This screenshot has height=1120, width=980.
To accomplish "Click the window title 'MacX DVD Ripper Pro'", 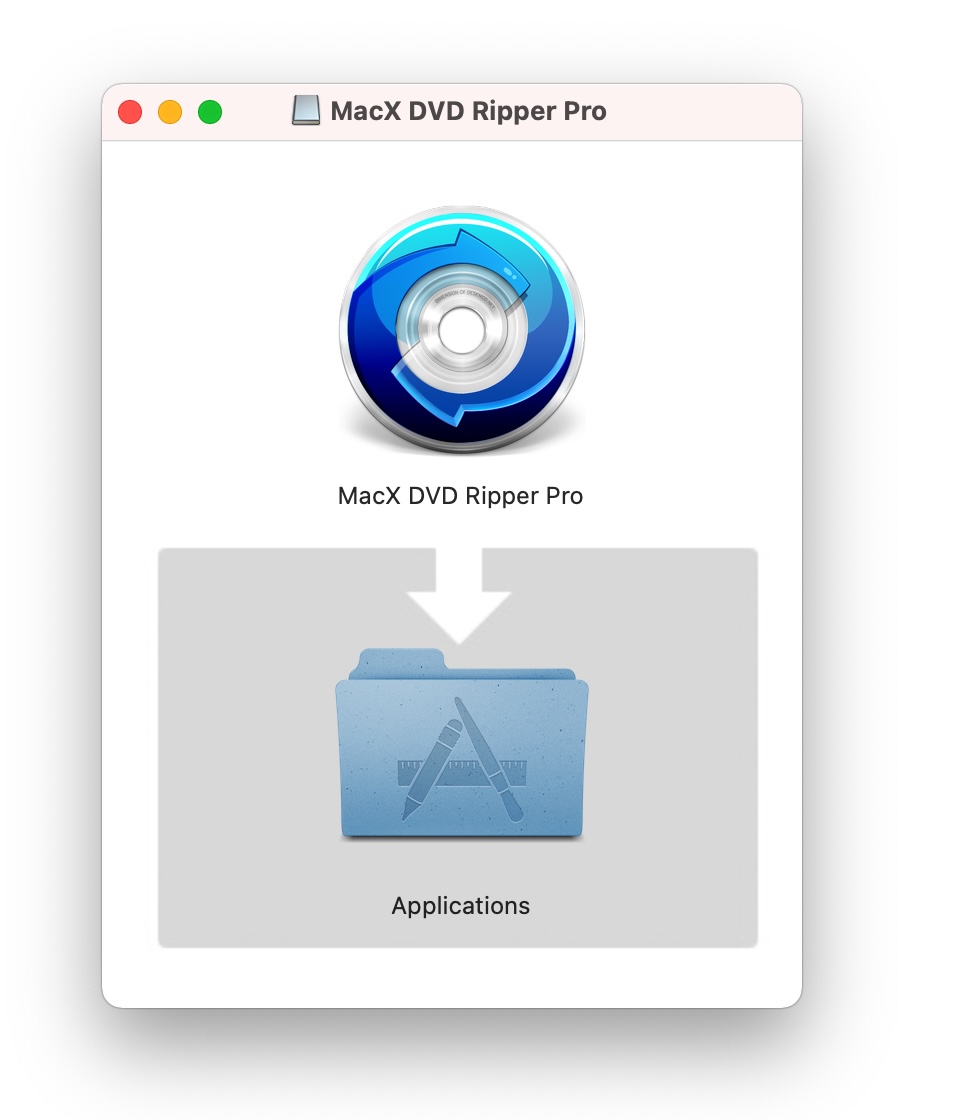I will tap(469, 111).
